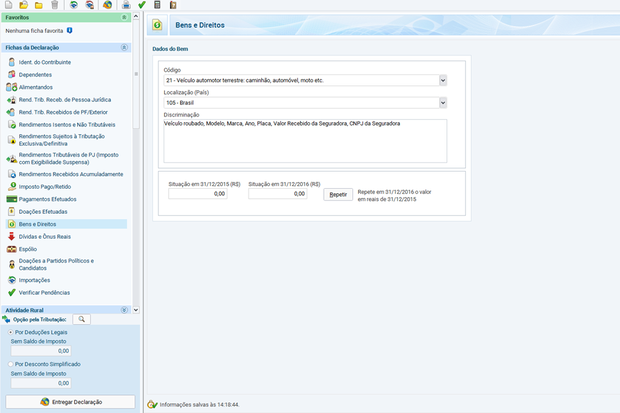This screenshot has height=413, width=620.
Task: Click the info icon next to Nenhuma ficha favorita
Action: coord(70,30)
